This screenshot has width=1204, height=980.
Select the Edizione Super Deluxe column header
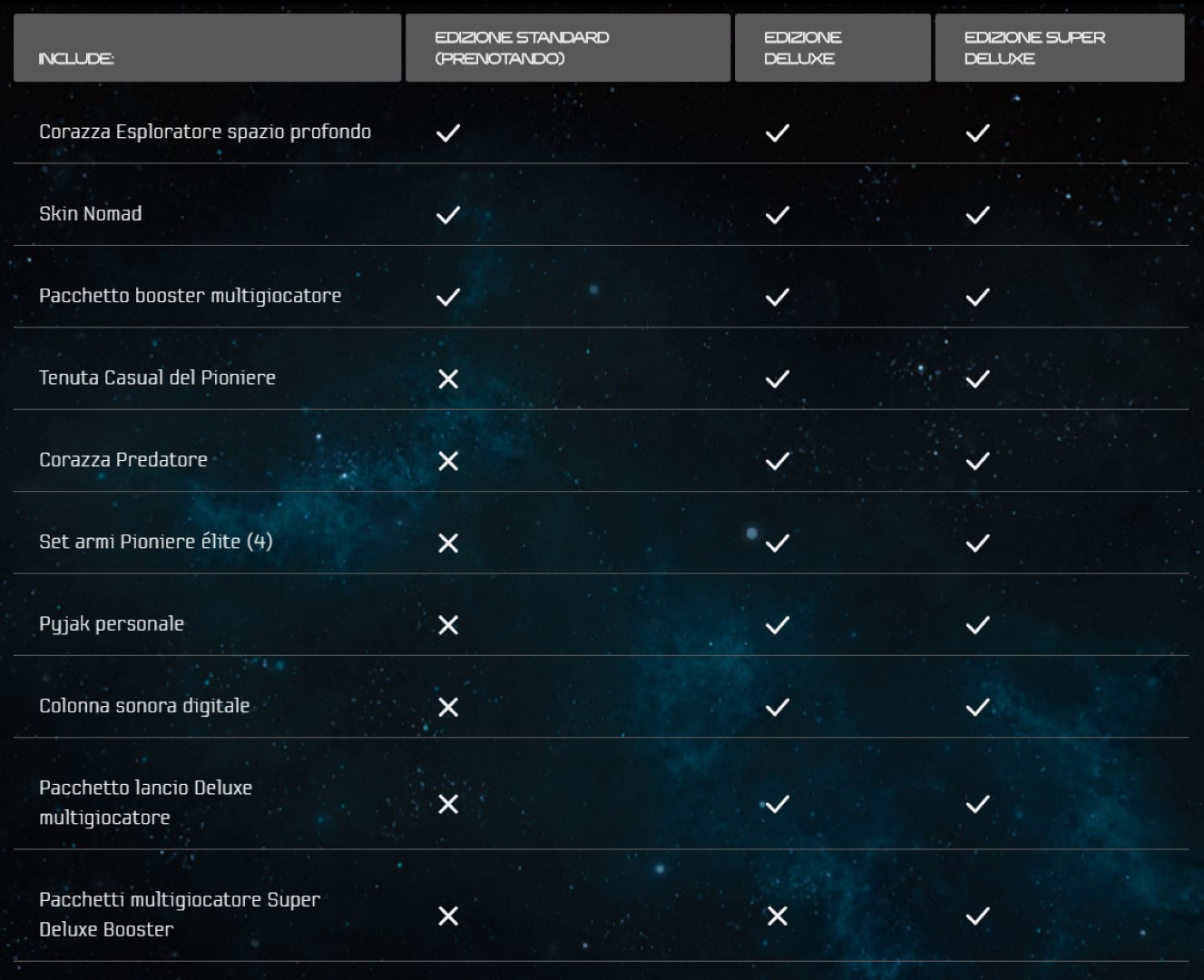(1059, 48)
